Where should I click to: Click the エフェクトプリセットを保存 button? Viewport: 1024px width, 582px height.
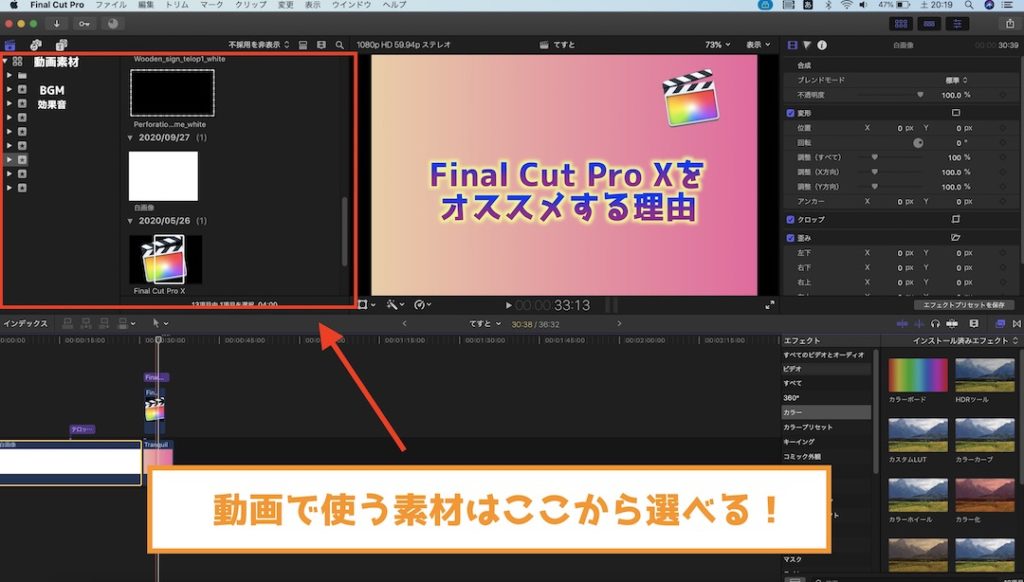pos(966,306)
